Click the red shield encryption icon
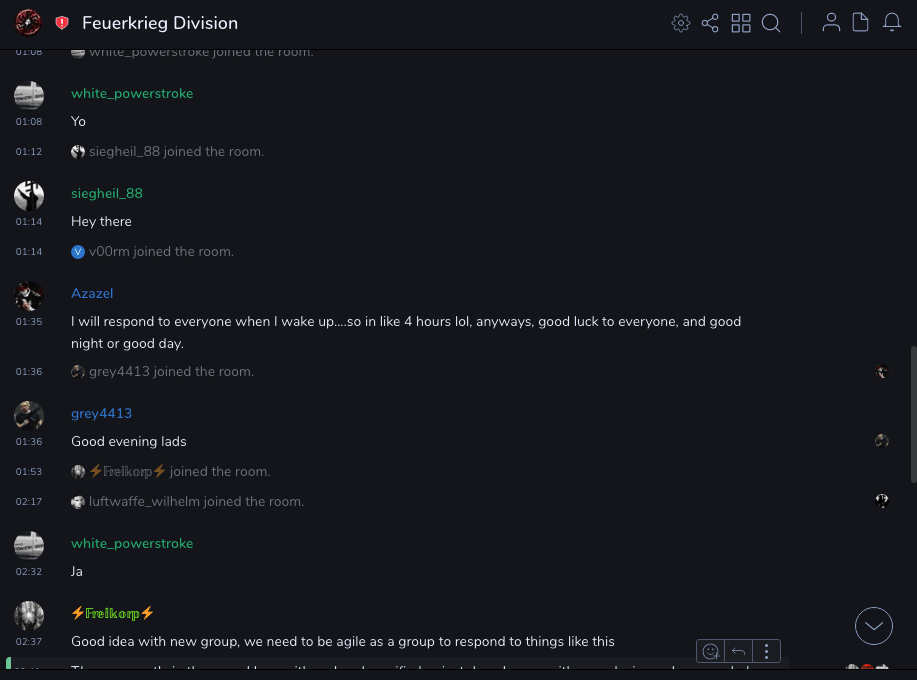This screenshot has width=917, height=680. point(62,23)
